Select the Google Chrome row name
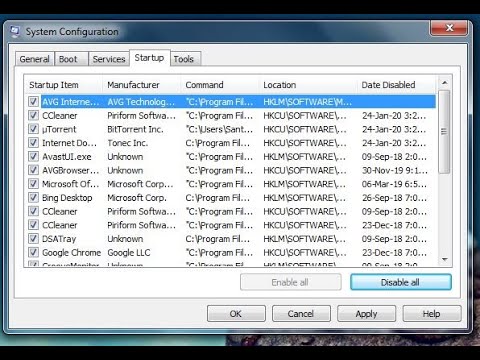 point(71,252)
